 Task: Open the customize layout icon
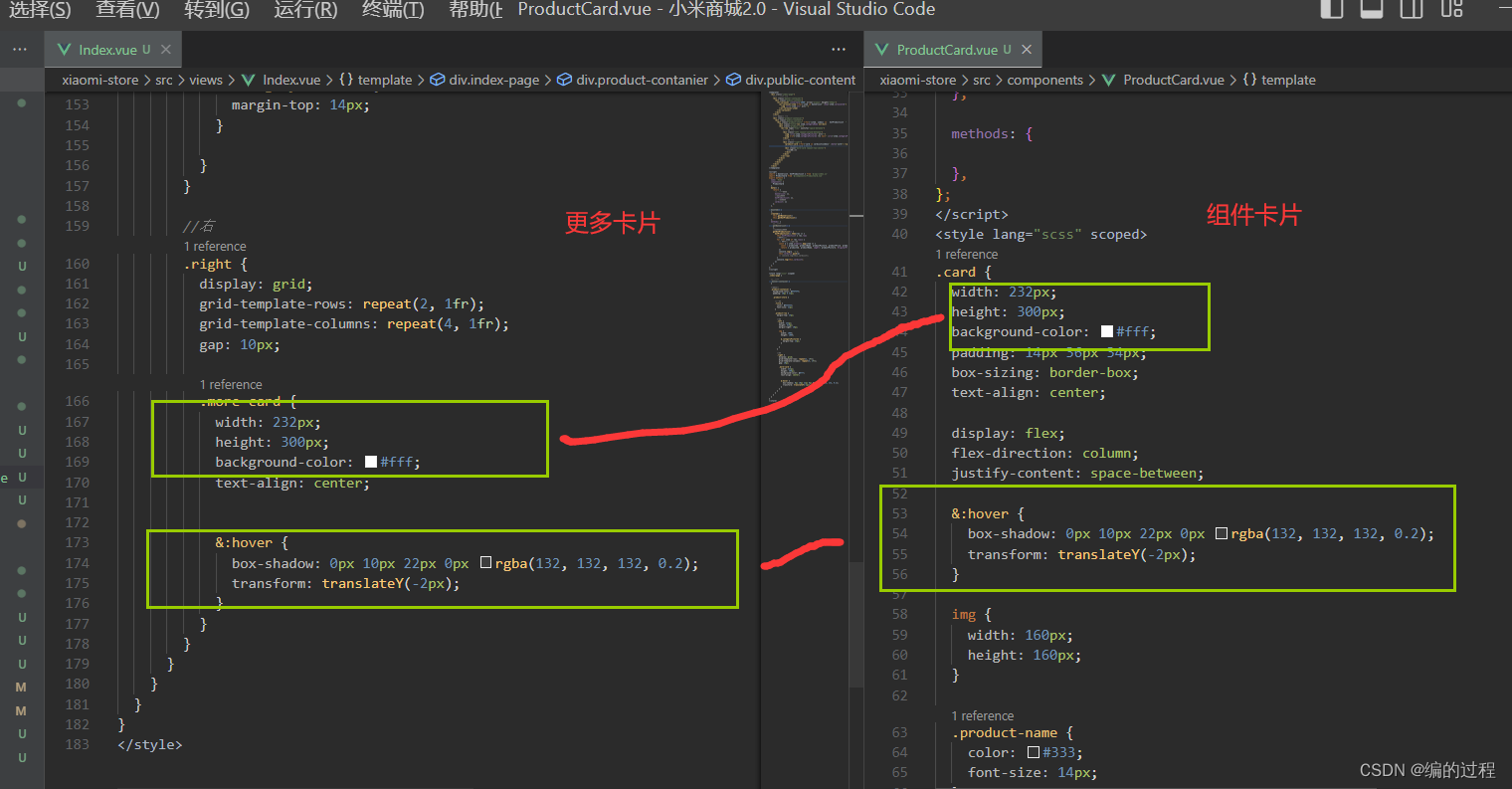1452,9
